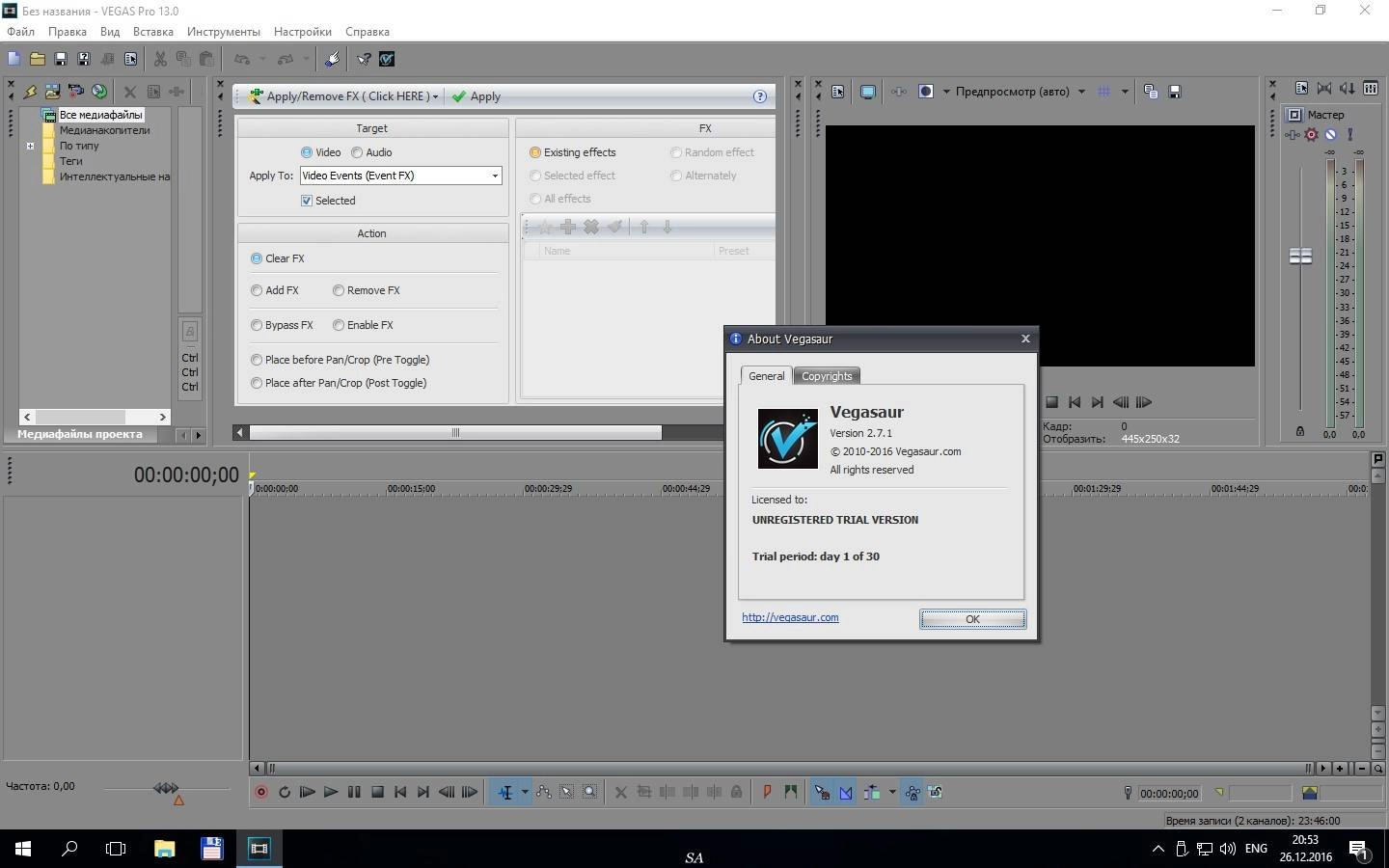Open a project using the folder icon
Viewport: 1389px width, 868px height.
[38, 59]
